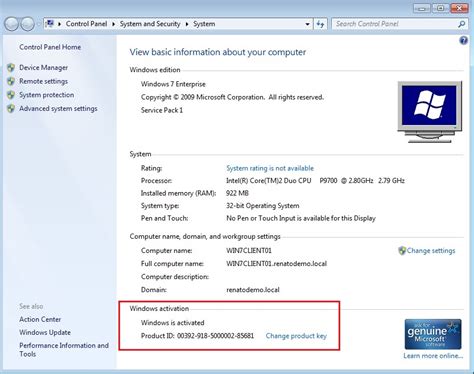Click 32-bit Operating System value

[x=263, y=206]
